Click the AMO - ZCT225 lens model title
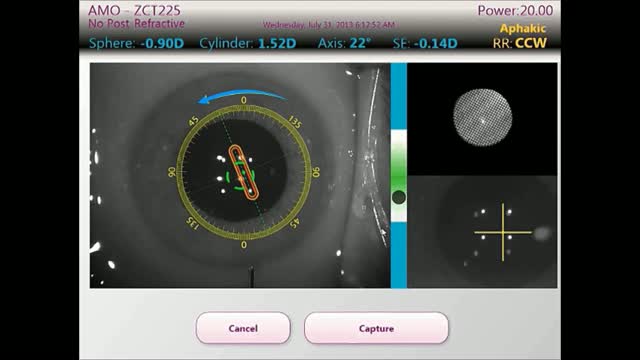The height and width of the screenshot is (360, 640). [x=134, y=10]
